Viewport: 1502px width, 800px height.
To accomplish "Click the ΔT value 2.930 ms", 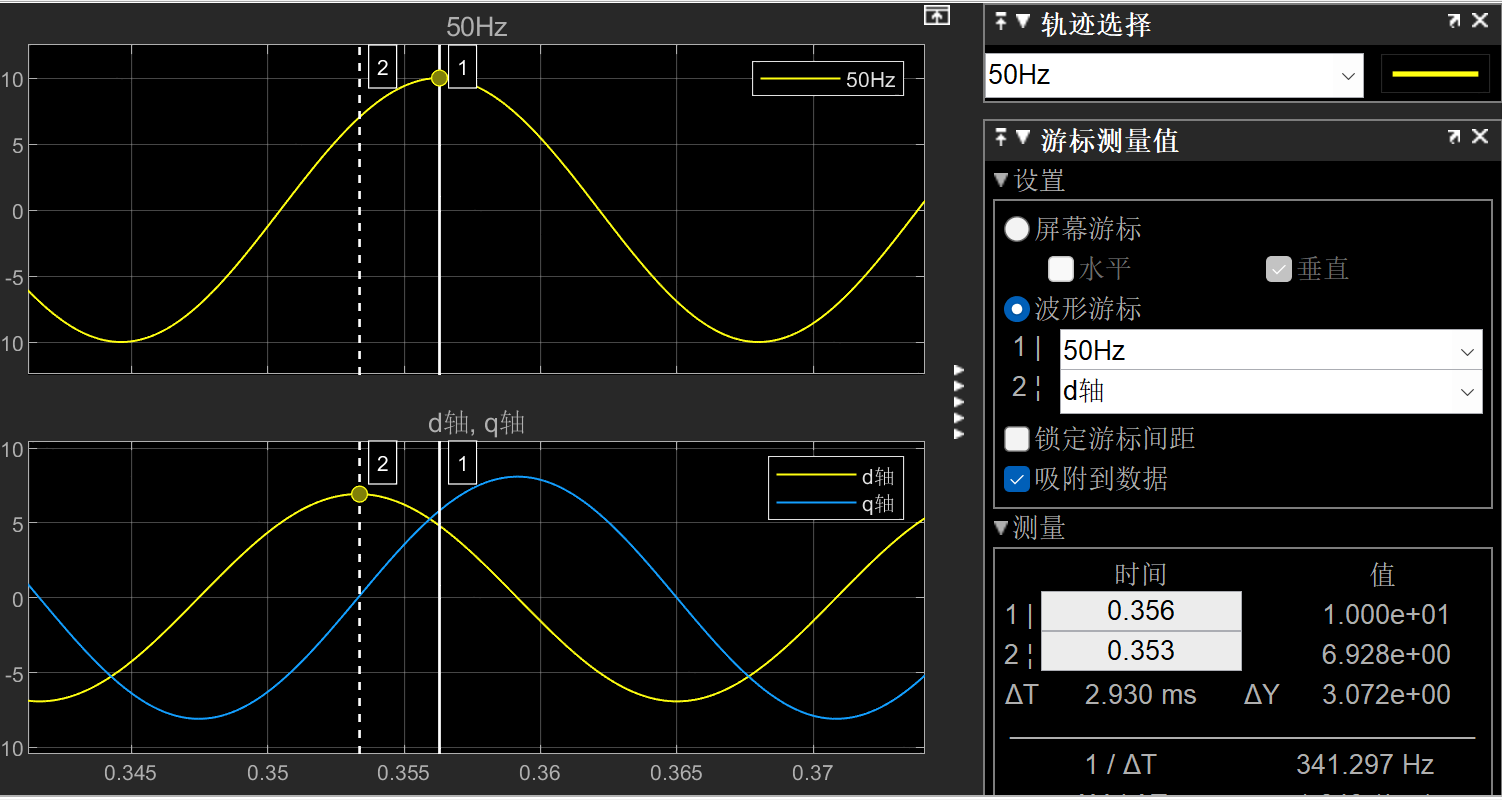I will [1140, 694].
